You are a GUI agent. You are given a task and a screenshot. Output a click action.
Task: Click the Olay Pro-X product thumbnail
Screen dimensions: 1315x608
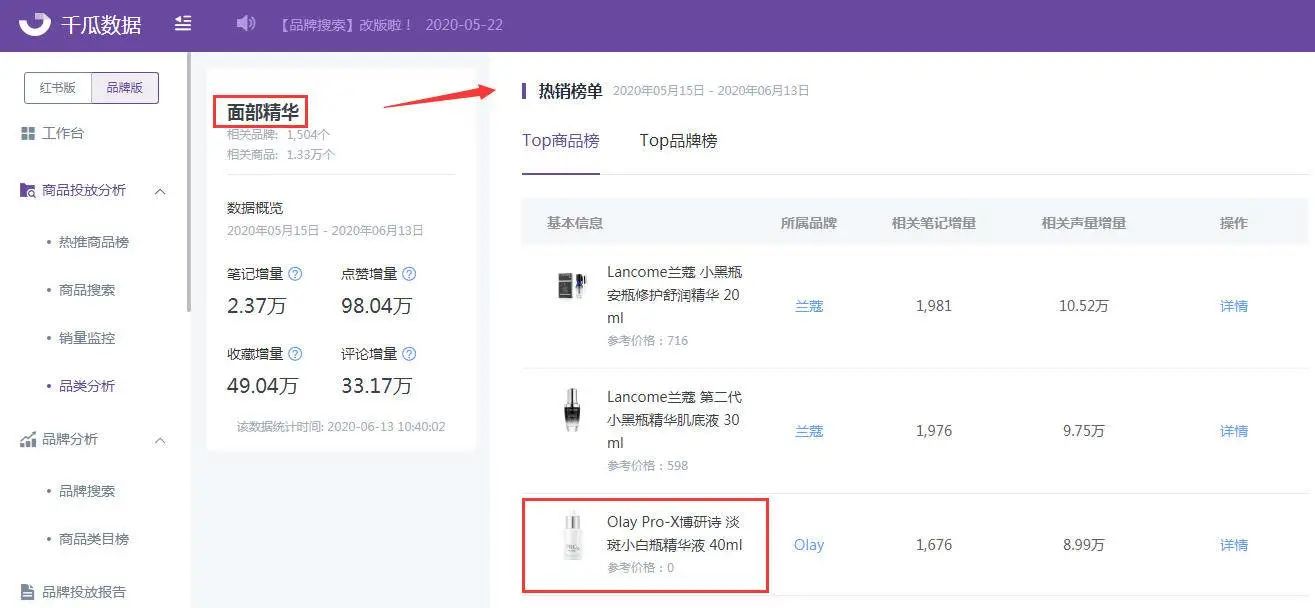tap(573, 536)
